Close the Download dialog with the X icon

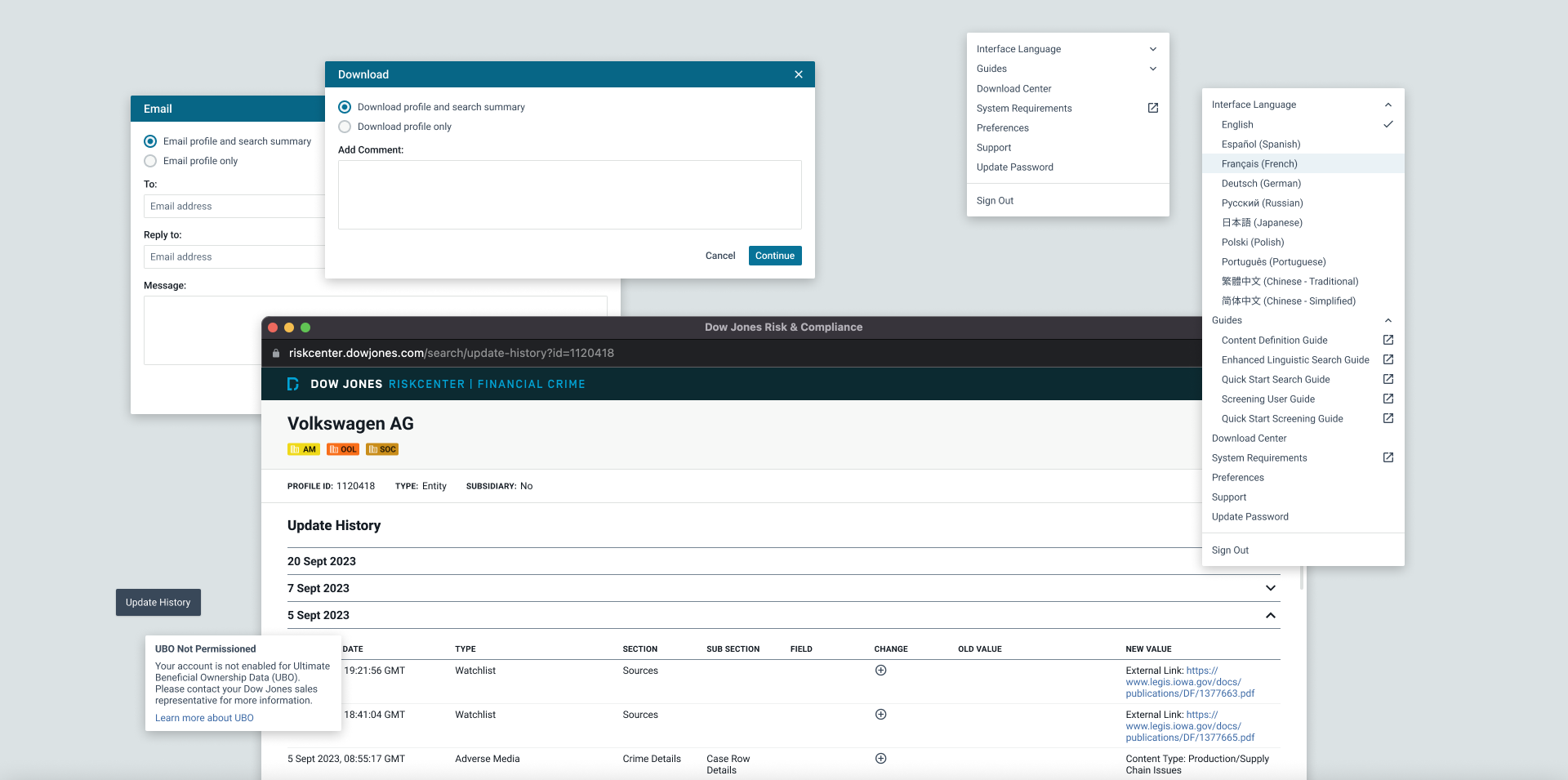(799, 74)
